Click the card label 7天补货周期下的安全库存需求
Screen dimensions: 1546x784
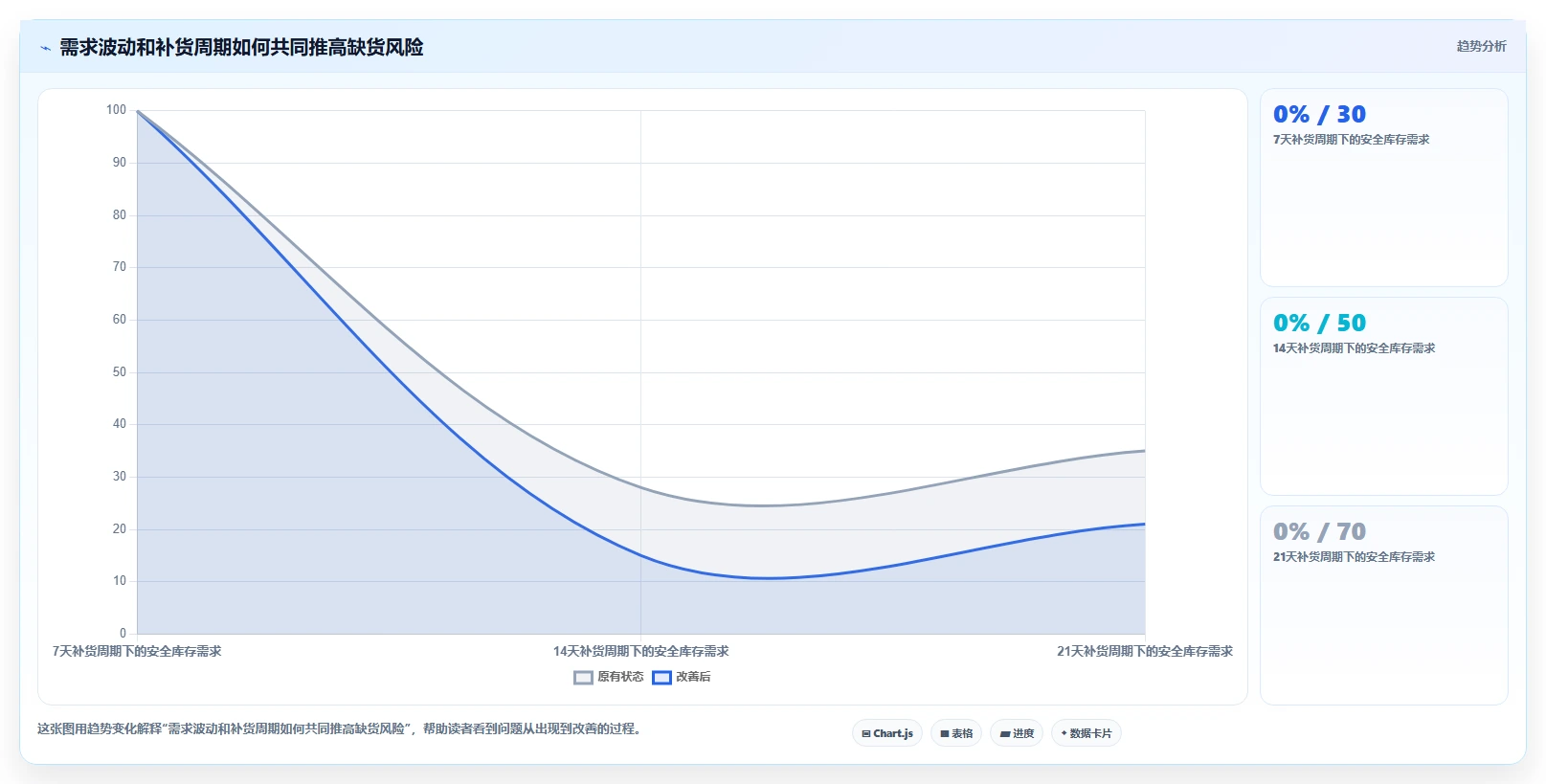point(1351,140)
